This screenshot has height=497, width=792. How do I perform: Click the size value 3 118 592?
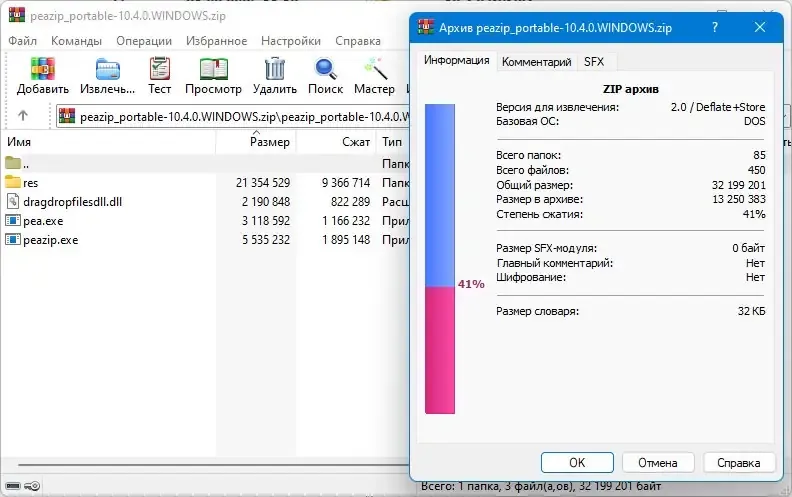266,221
